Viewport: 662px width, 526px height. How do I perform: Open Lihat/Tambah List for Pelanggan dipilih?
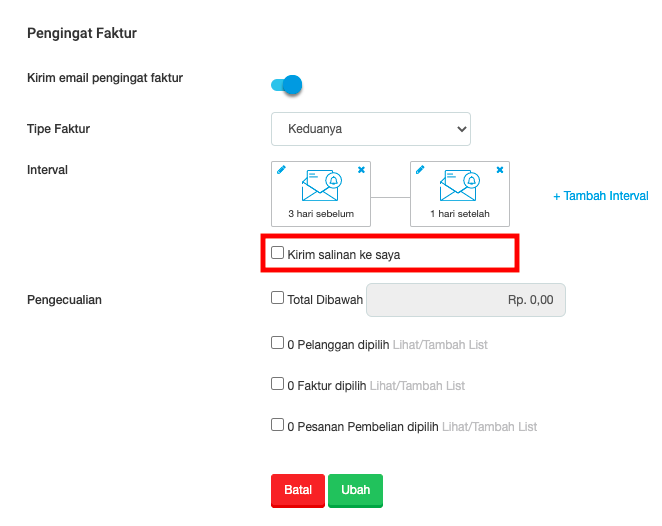point(440,345)
